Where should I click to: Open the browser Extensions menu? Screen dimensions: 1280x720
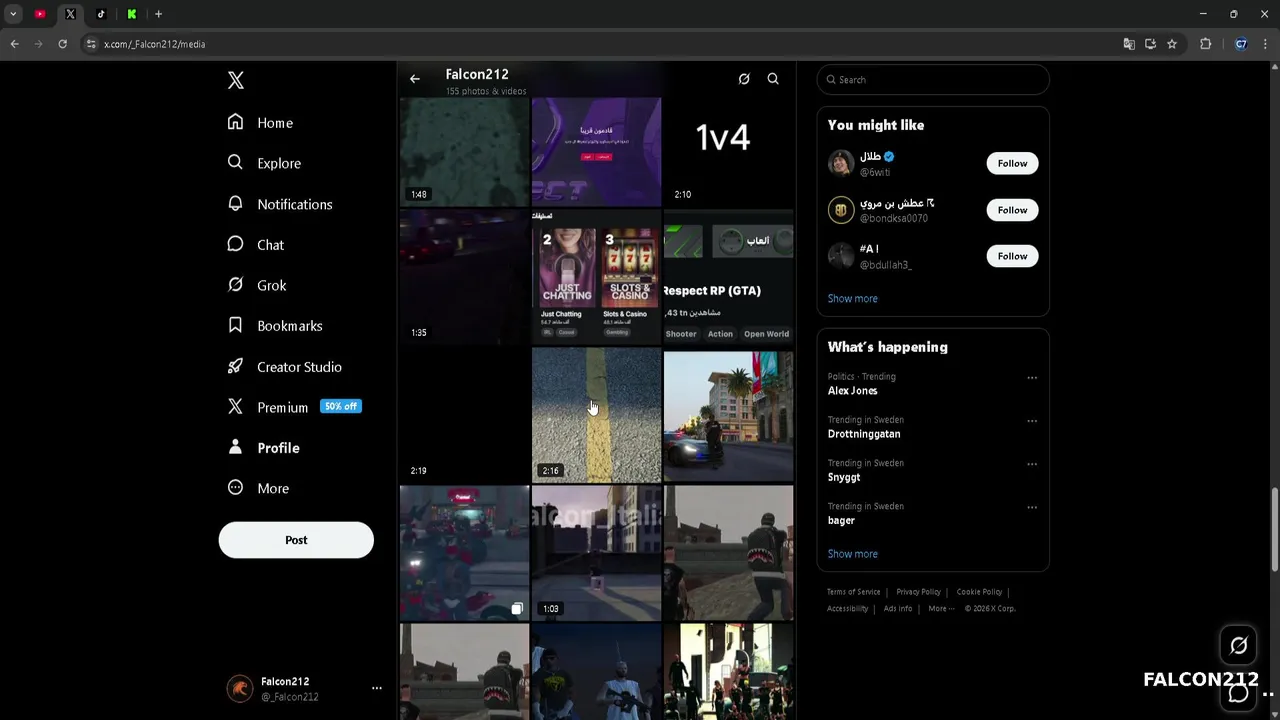(1205, 44)
